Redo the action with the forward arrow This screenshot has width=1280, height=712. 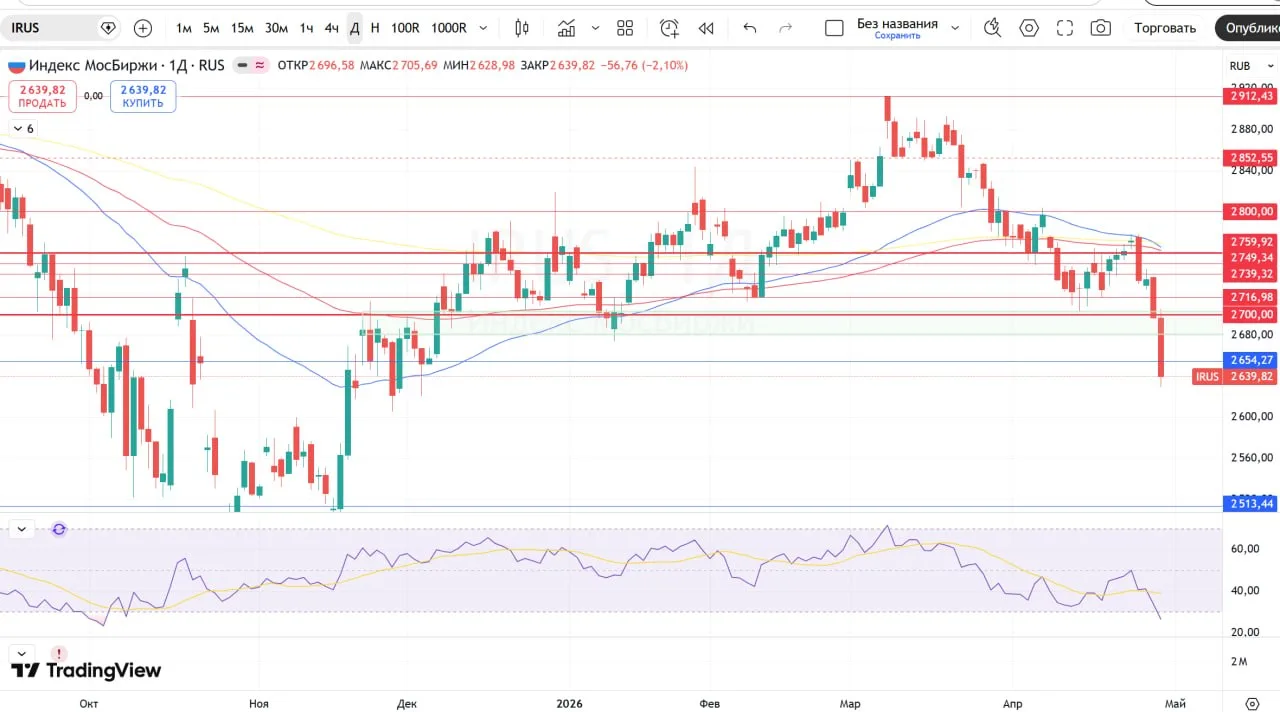(x=785, y=28)
